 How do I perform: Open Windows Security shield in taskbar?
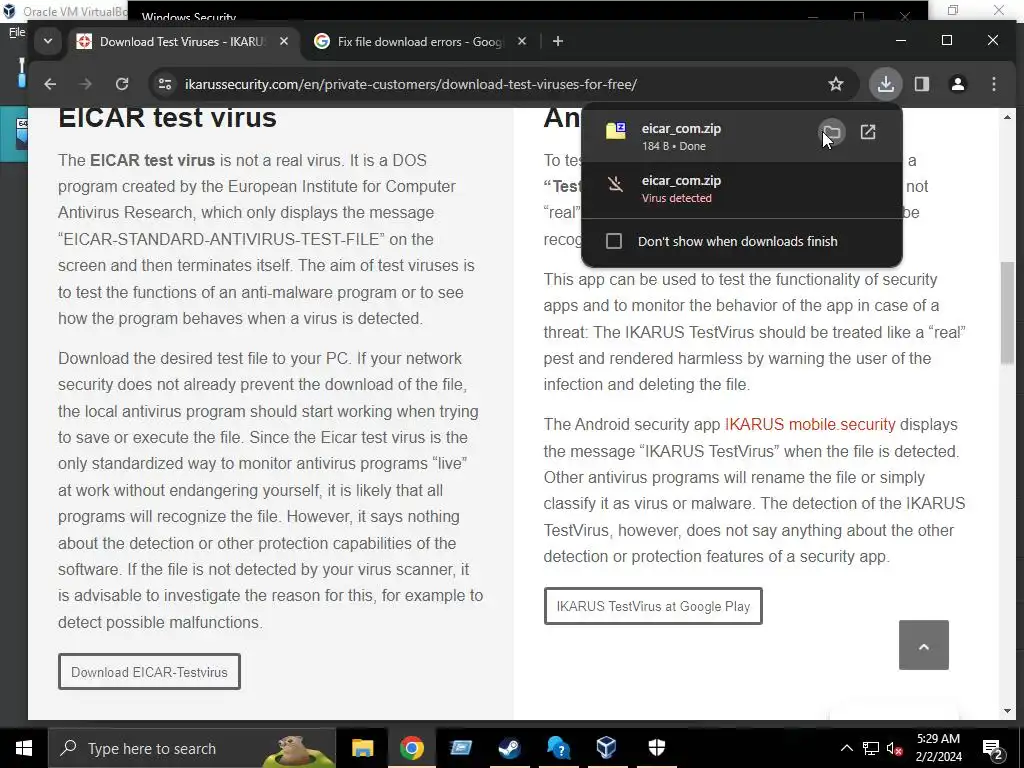tap(656, 748)
